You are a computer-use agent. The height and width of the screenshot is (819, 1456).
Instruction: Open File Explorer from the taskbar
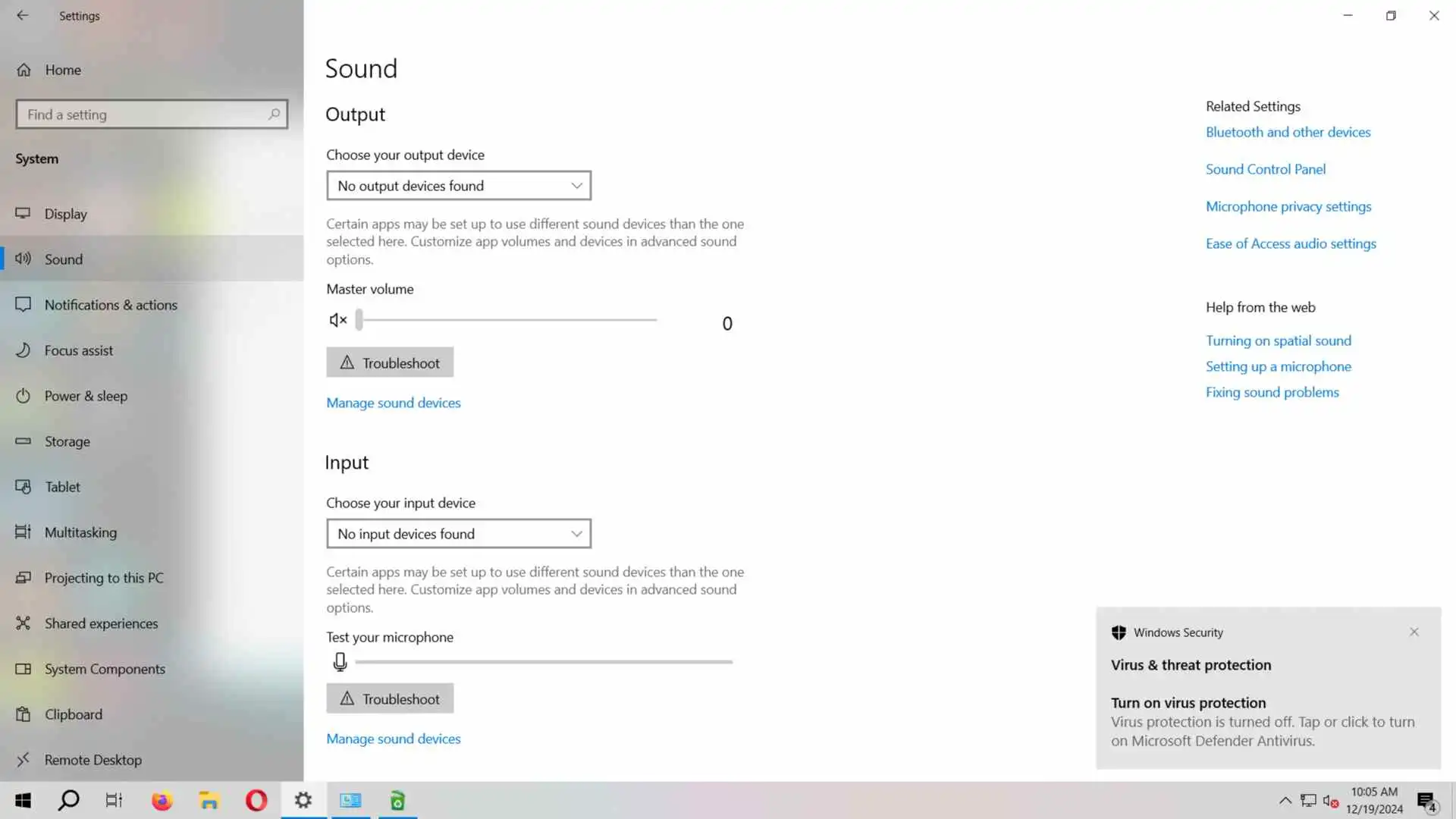click(x=209, y=801)
